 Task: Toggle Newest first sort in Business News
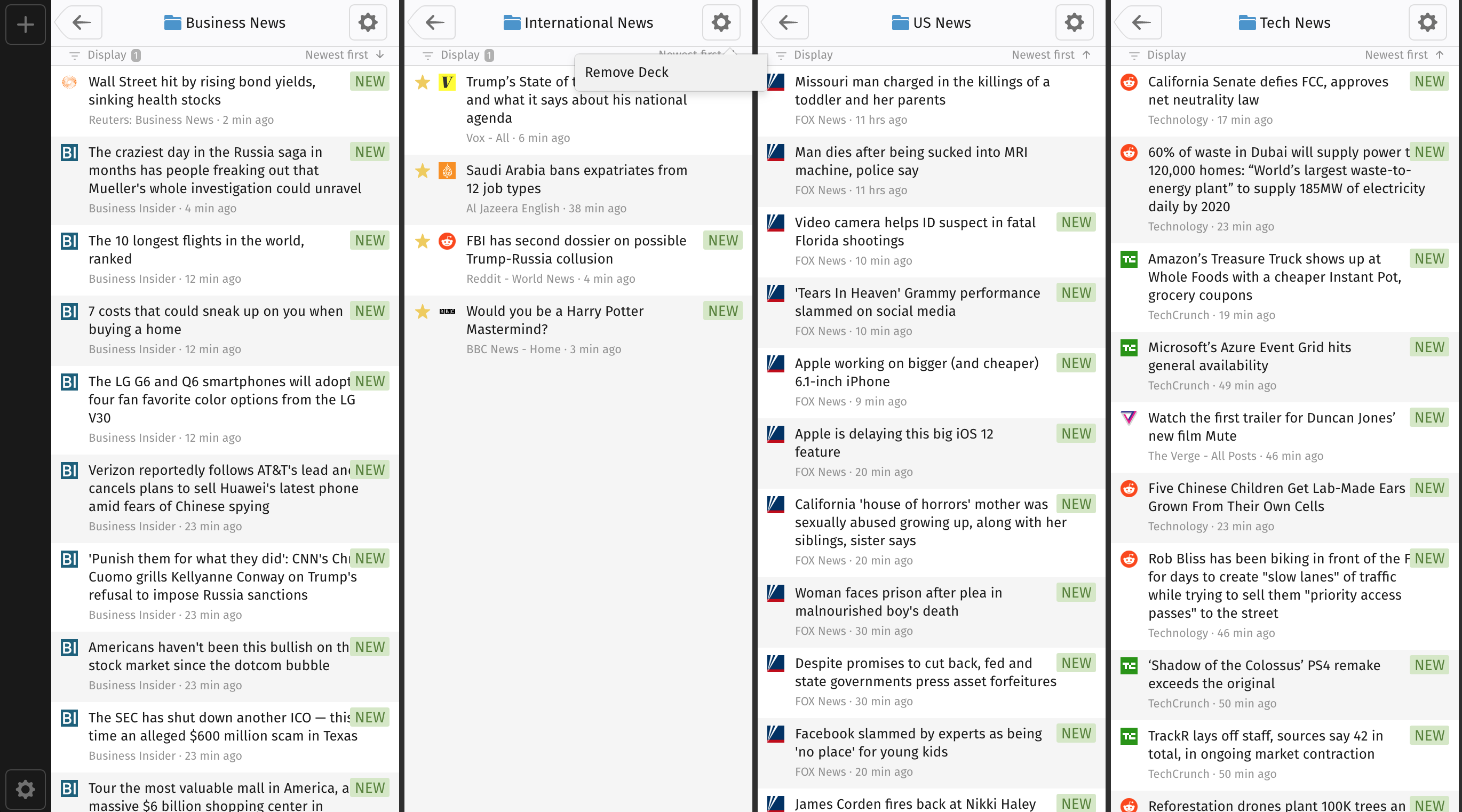tap(345, 54)
